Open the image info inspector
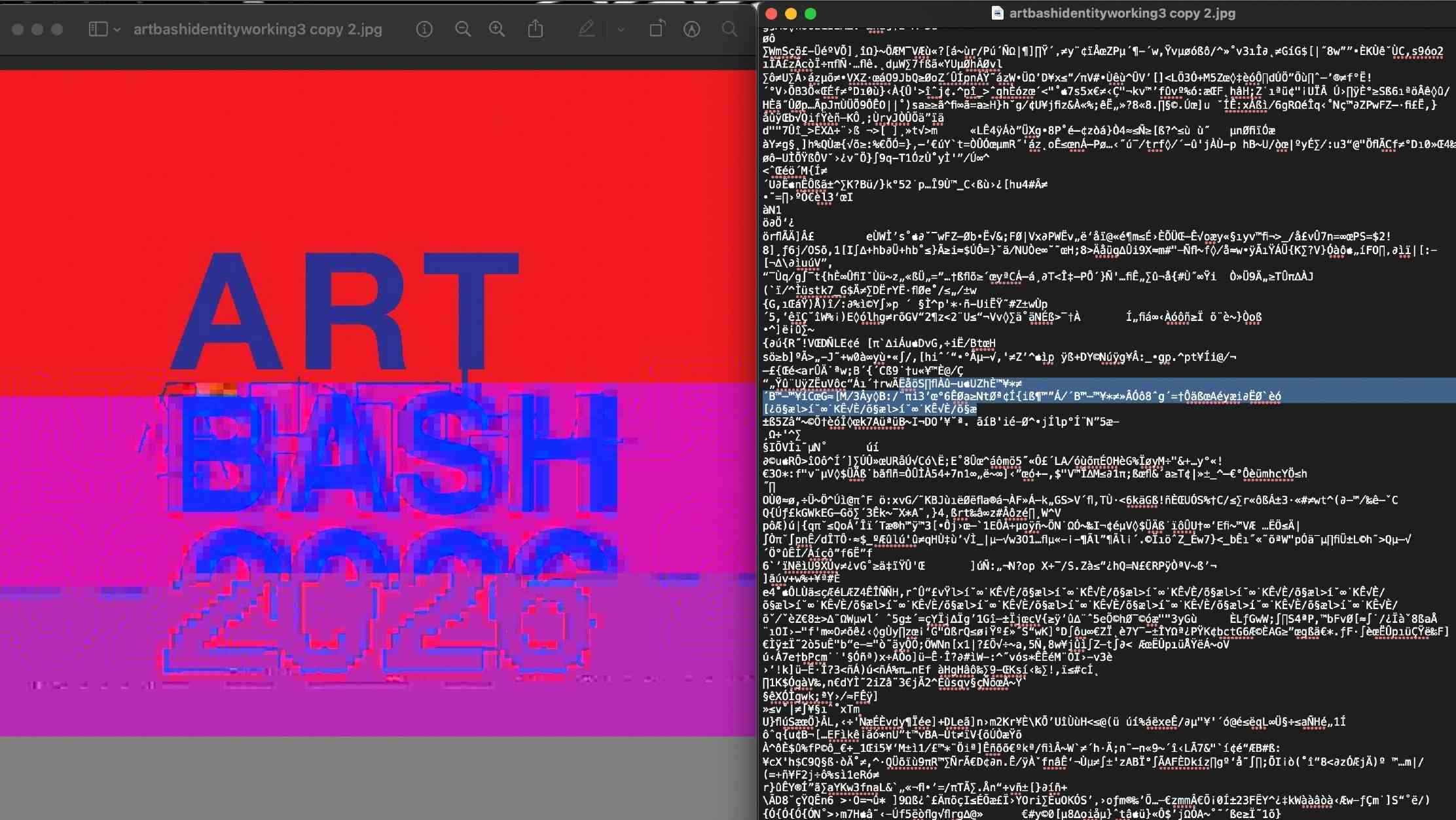Image resolution: width=1456 pixels, height=820 pixels. [424, 29]
